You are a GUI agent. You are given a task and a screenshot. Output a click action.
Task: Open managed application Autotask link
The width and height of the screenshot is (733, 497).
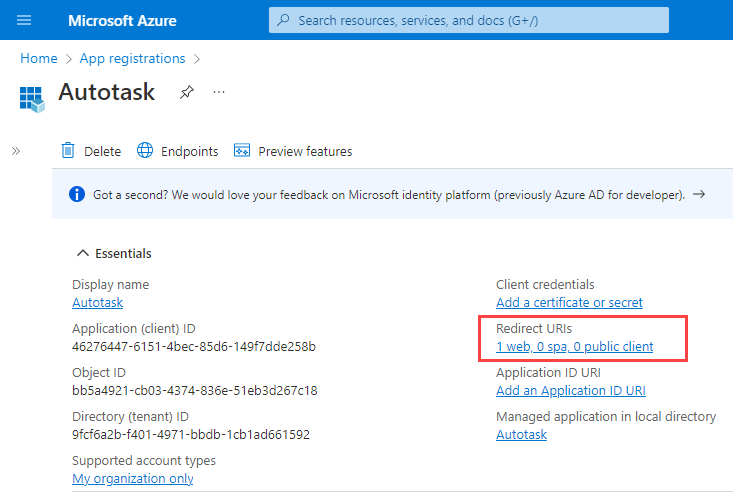coord(521,434)
